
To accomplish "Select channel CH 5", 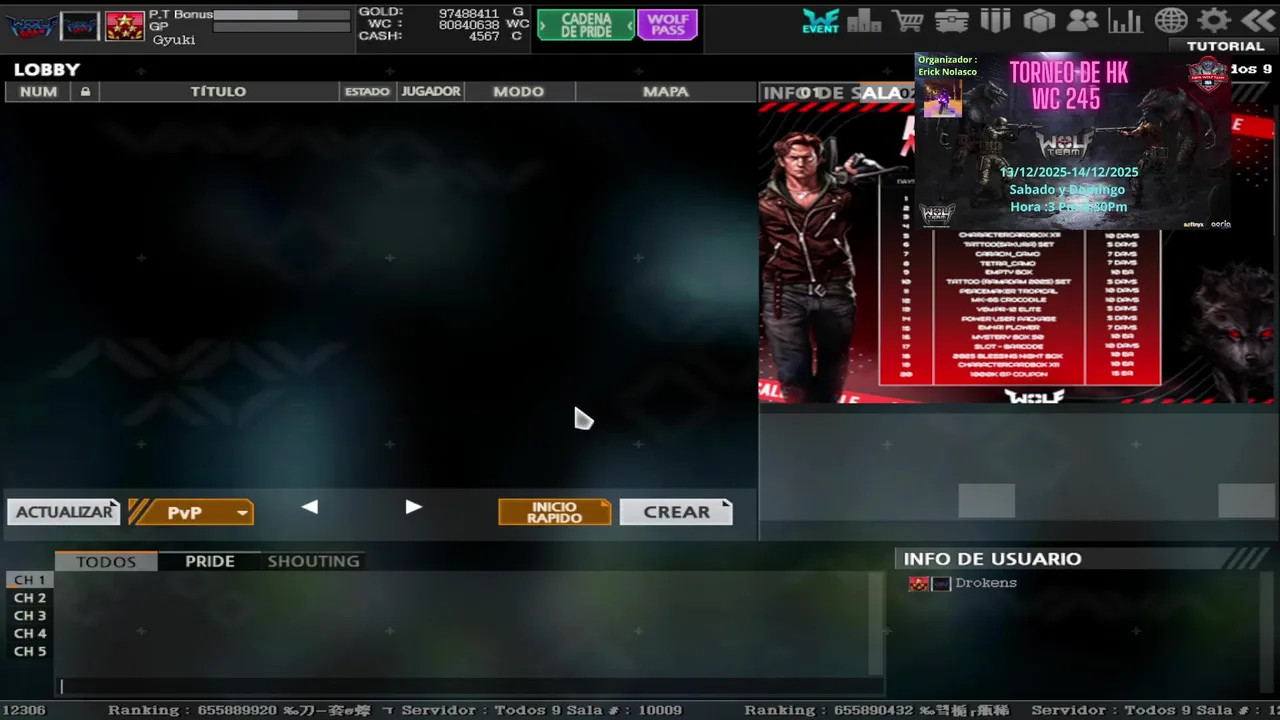I will tap(30, 652).
